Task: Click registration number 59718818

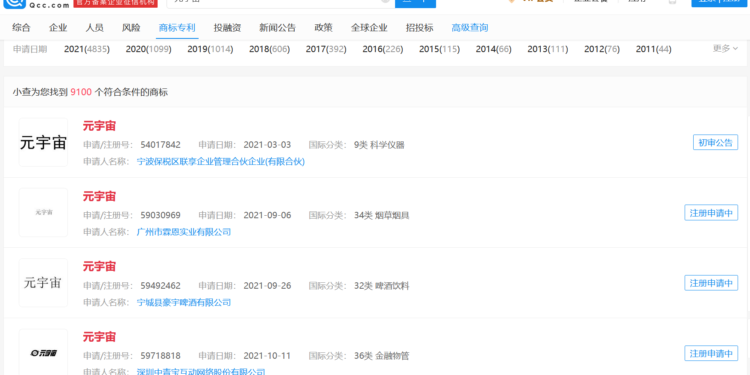Action: (161, 356)
